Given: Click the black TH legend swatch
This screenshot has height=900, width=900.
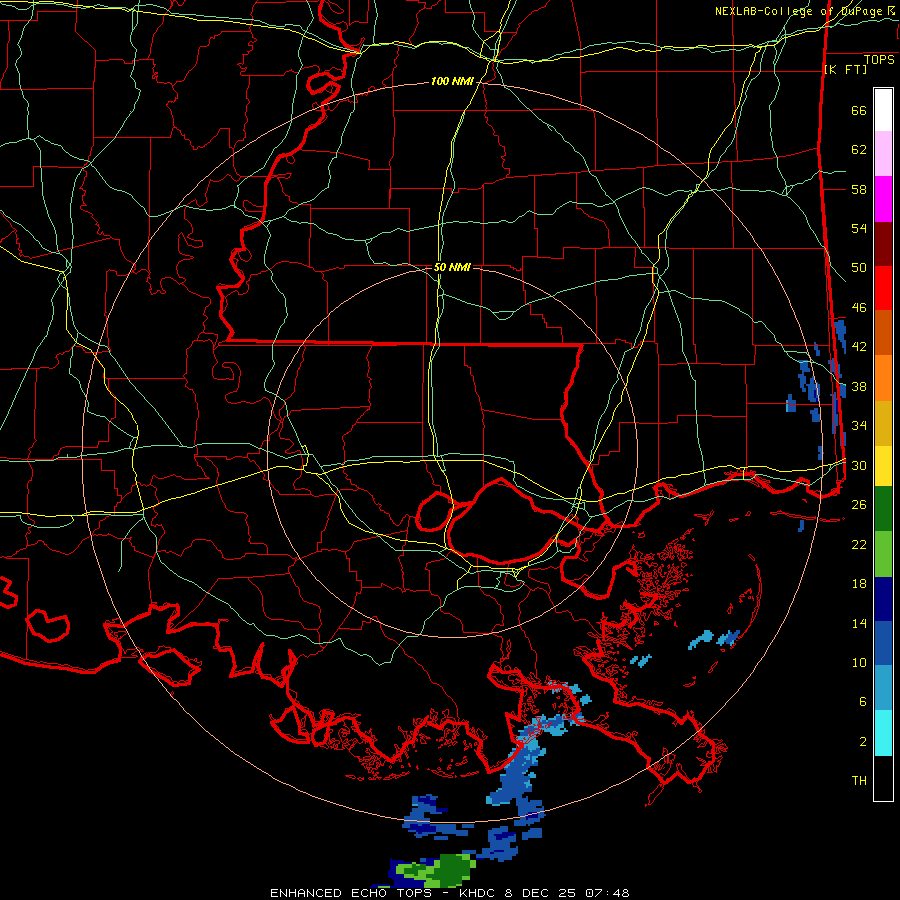Looking at the screenshot, I should (x=883, y=778).
